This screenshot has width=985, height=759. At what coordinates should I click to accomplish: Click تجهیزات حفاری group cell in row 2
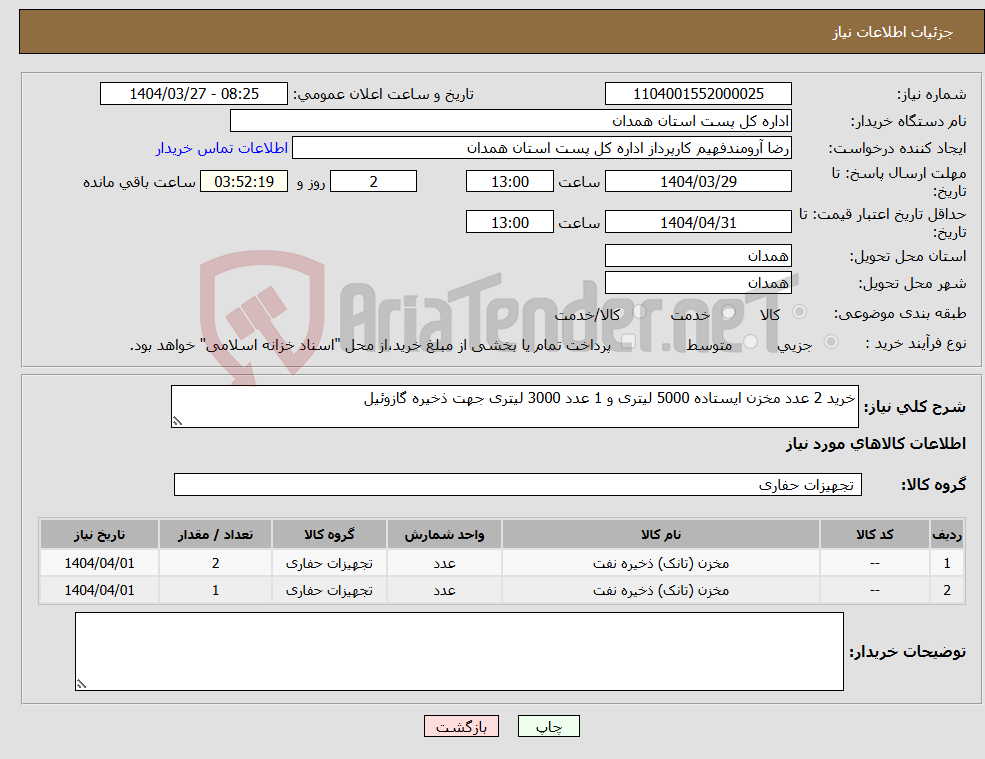[329, 591]
